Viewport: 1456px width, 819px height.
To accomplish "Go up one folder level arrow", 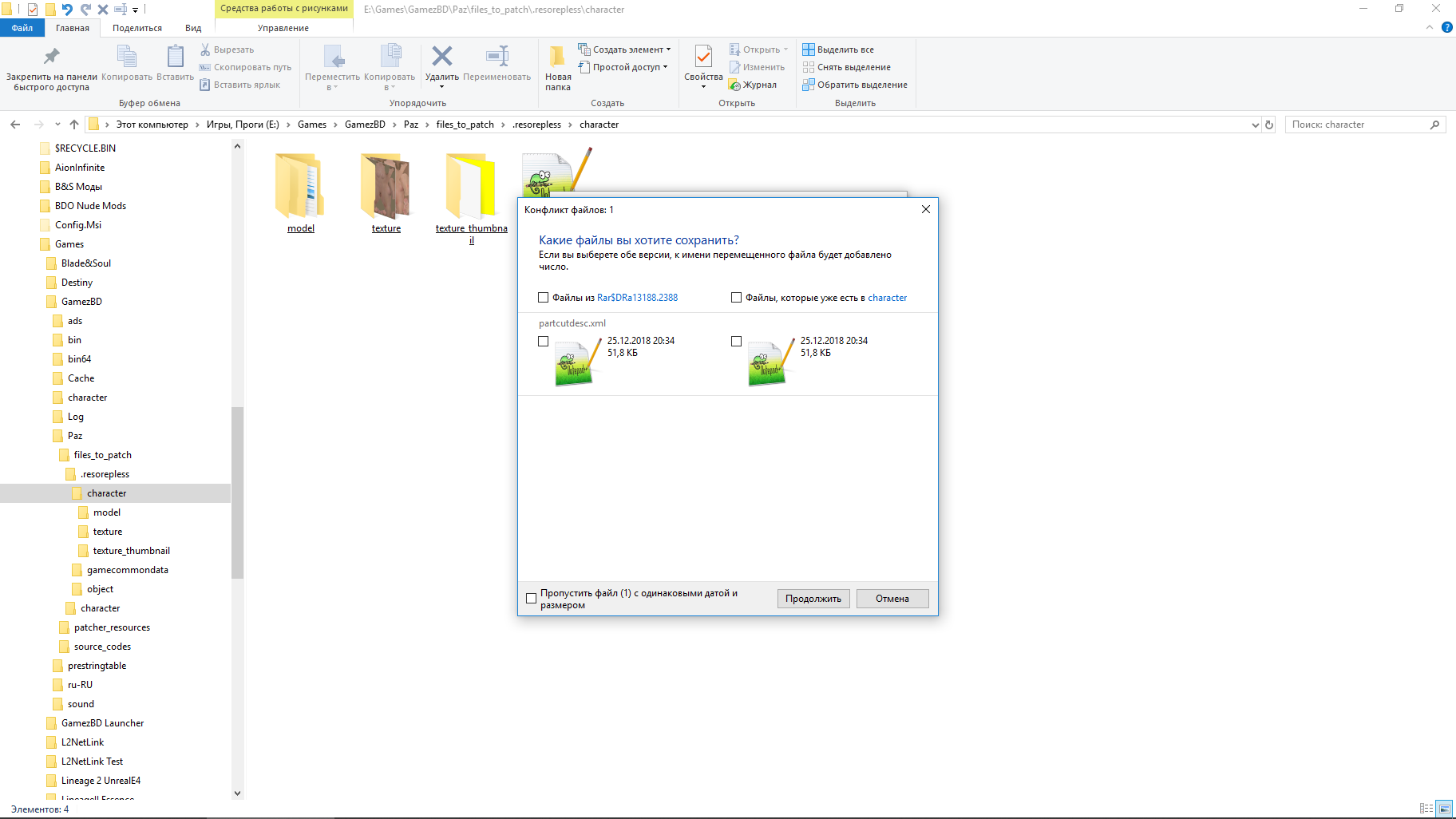I will [74, 125].
